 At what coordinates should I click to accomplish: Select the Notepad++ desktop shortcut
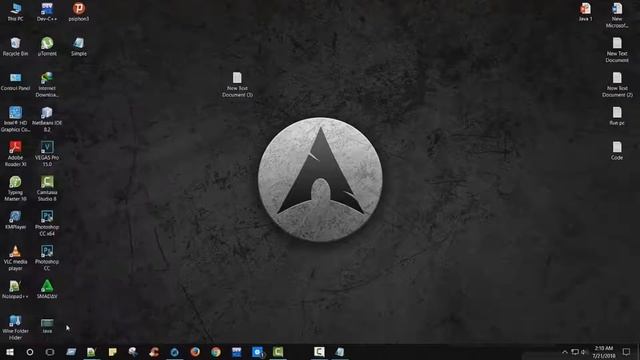(16, 289)
